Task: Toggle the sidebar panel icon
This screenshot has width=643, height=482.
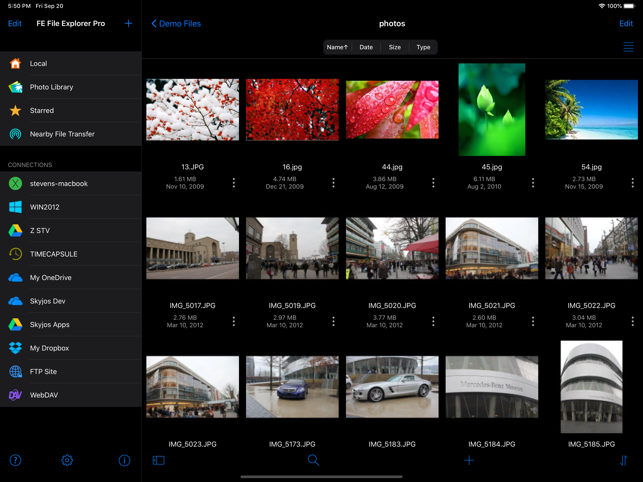Action: pyautogui.click(x=158, y=460)
